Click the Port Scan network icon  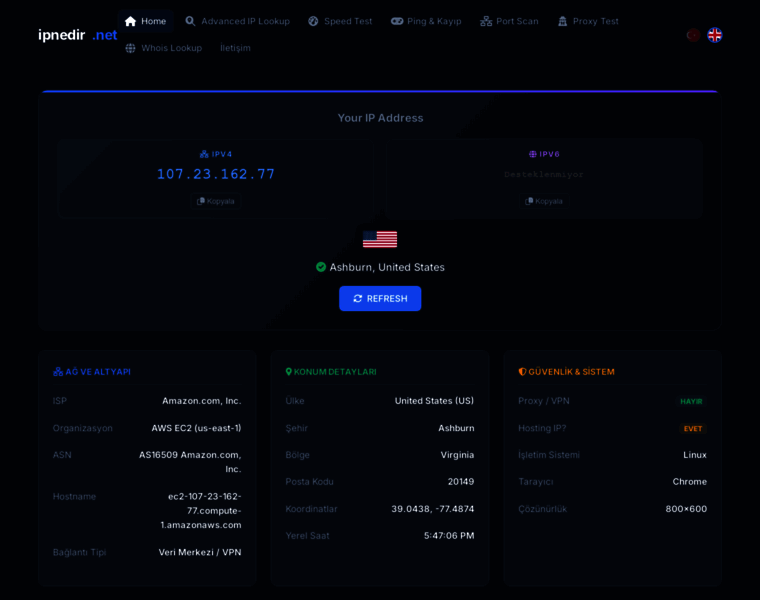coord(486,21)
